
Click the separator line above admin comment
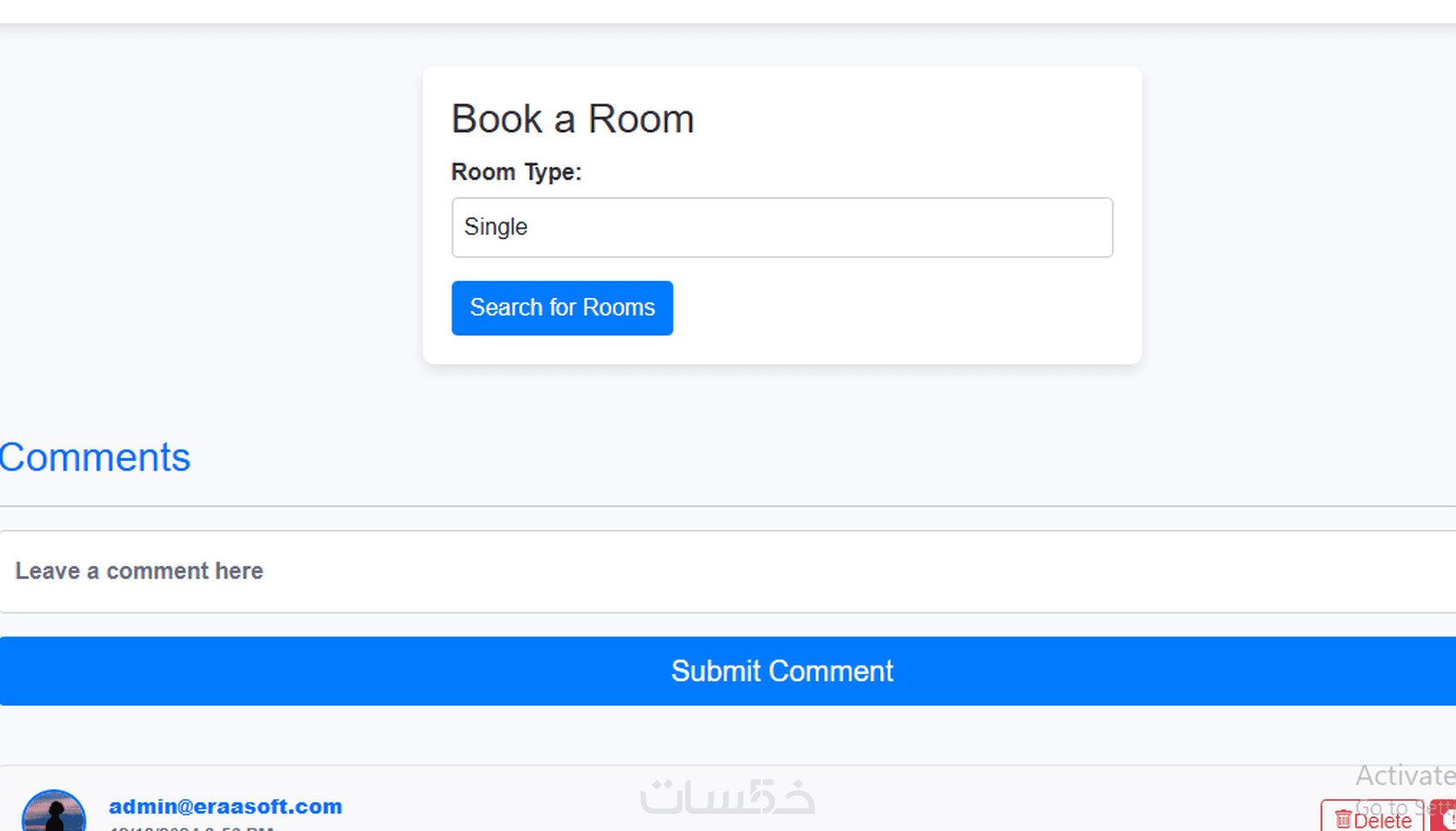(728, 765)
